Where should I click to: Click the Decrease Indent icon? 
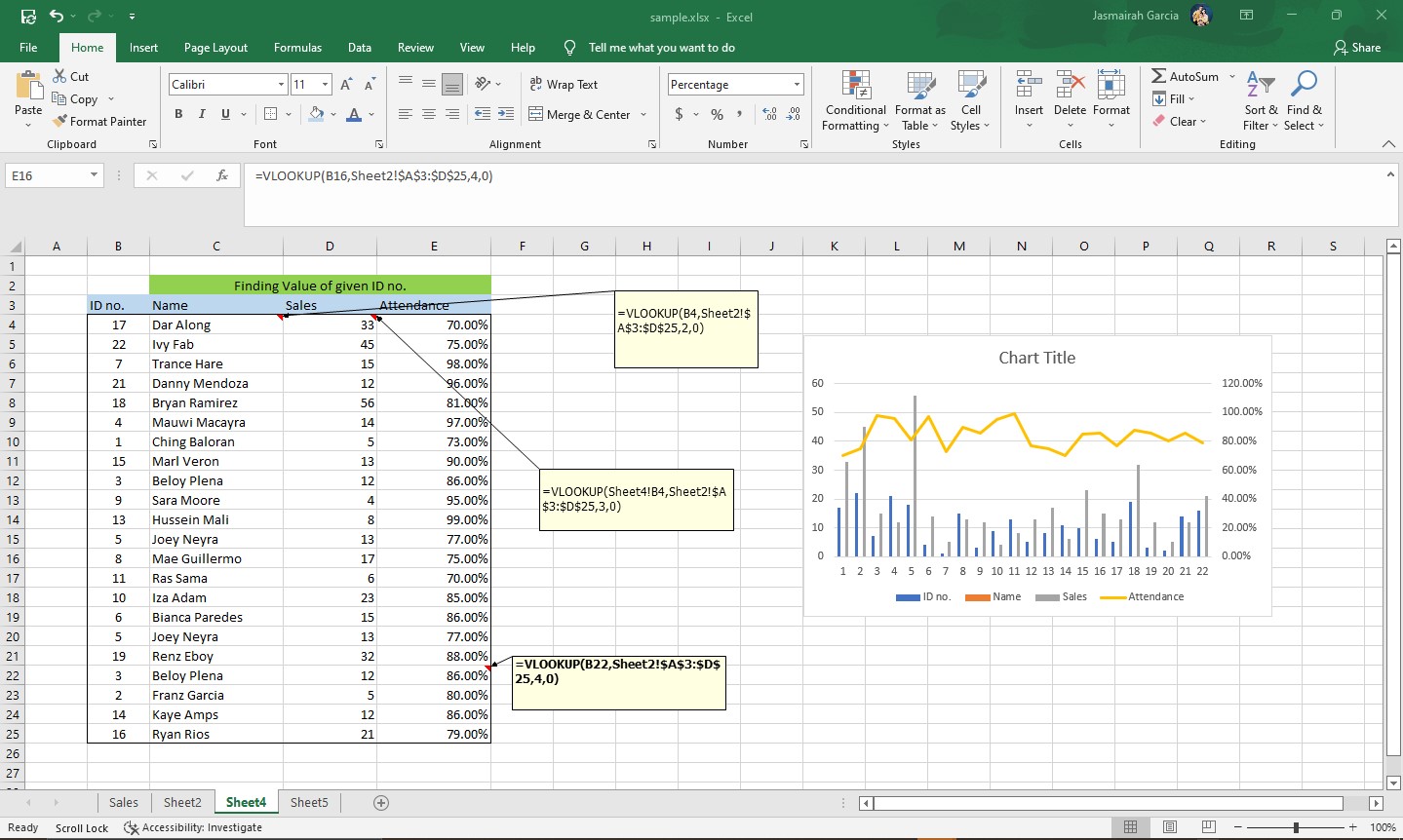coord(483,114)
